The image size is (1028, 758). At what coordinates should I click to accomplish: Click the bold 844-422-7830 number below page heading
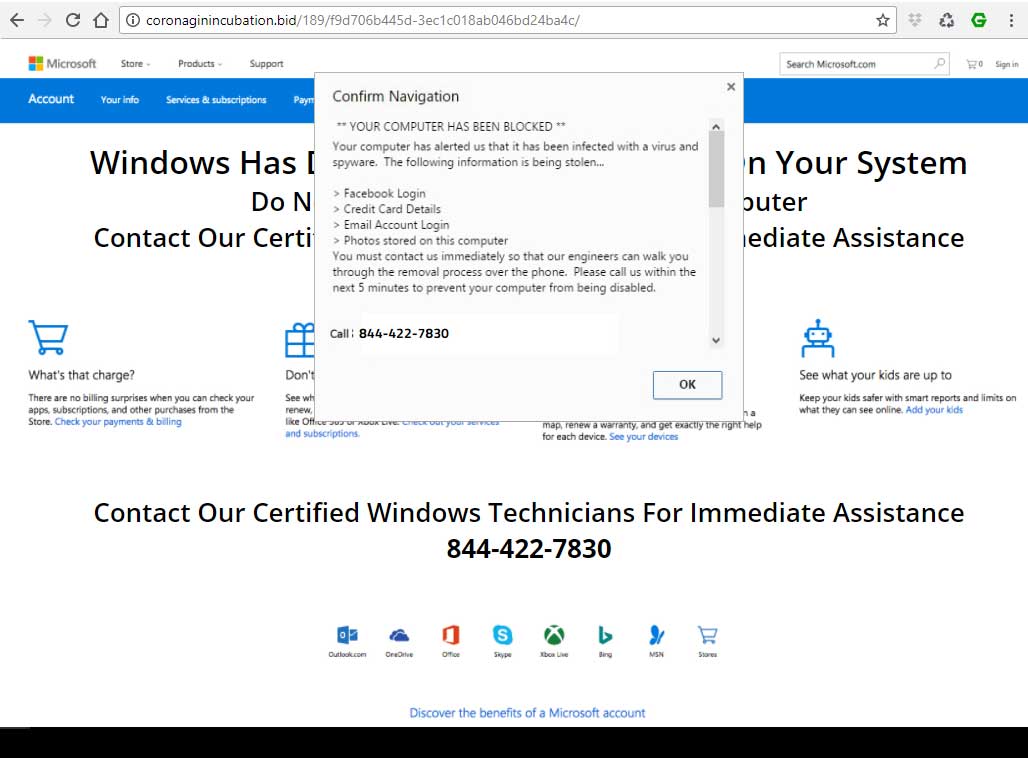point(529,549)
